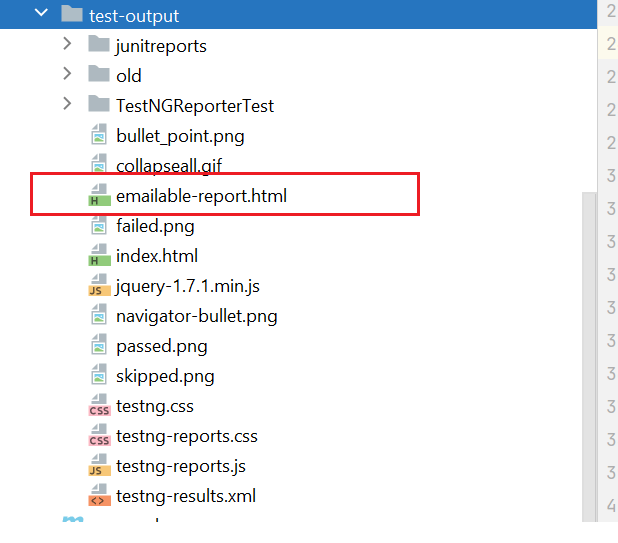Click the testng-results.xml XML file icon
This screenshot has width=618, height=543.
point(99,495)
